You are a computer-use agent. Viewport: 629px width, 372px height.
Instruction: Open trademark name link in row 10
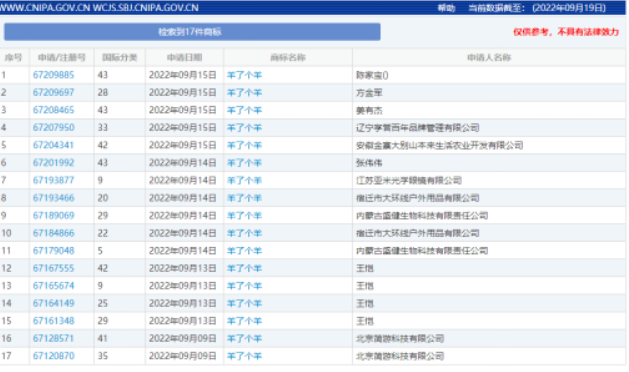244,234
